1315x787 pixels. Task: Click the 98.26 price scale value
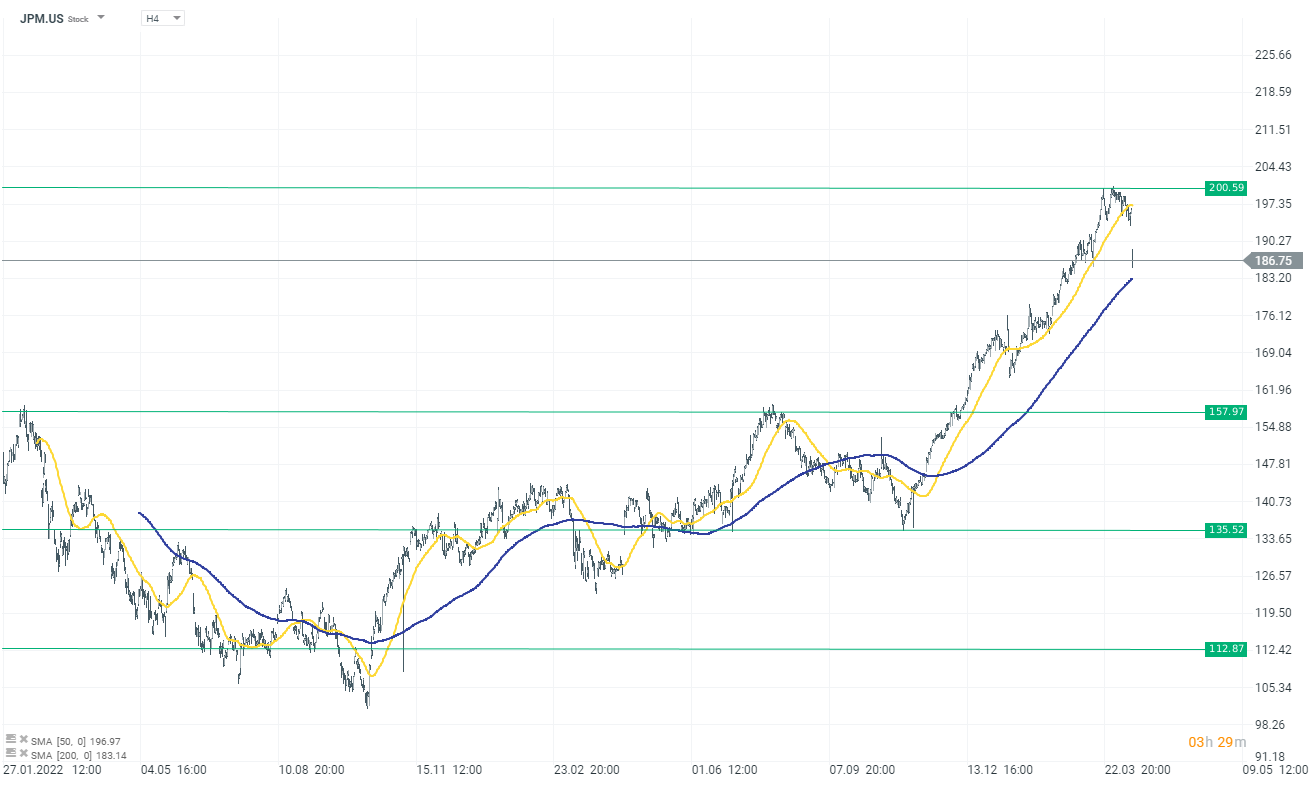tap(1272, 725)
